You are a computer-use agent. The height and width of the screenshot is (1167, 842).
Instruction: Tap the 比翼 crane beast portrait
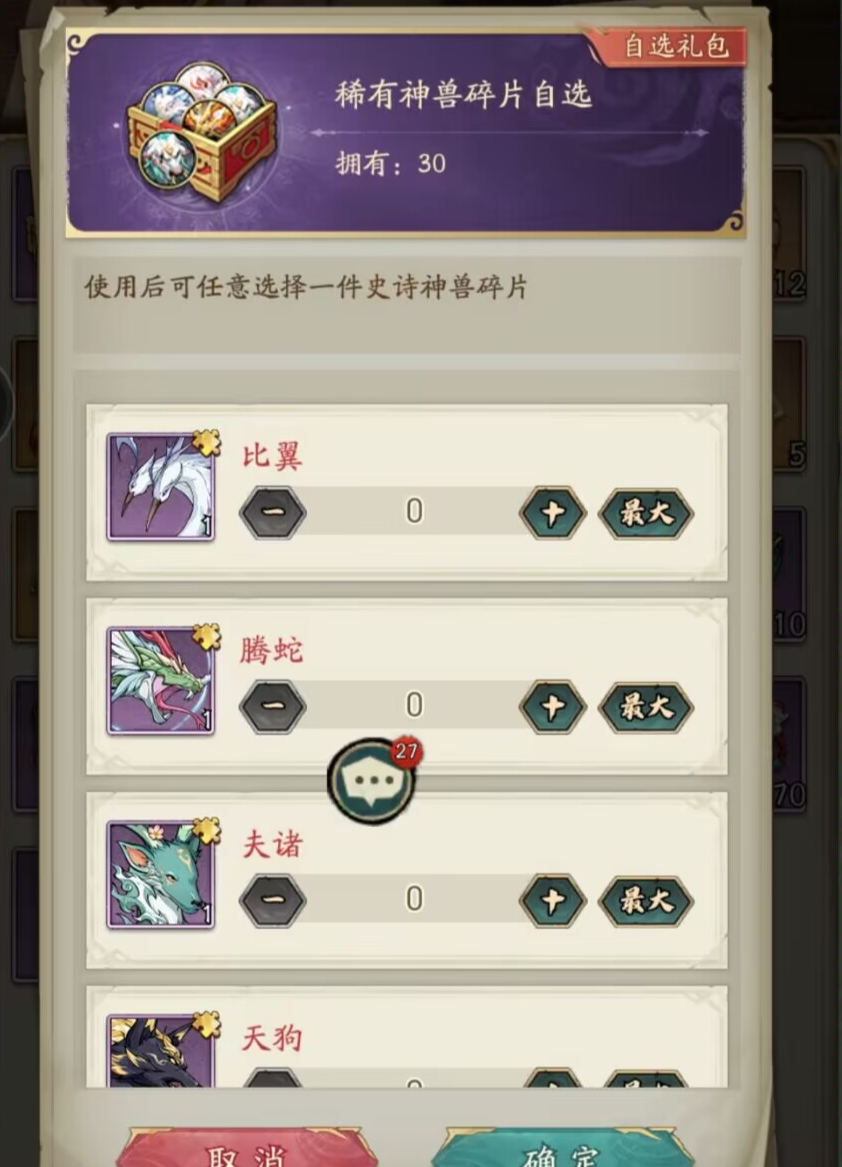click(161, 487)
